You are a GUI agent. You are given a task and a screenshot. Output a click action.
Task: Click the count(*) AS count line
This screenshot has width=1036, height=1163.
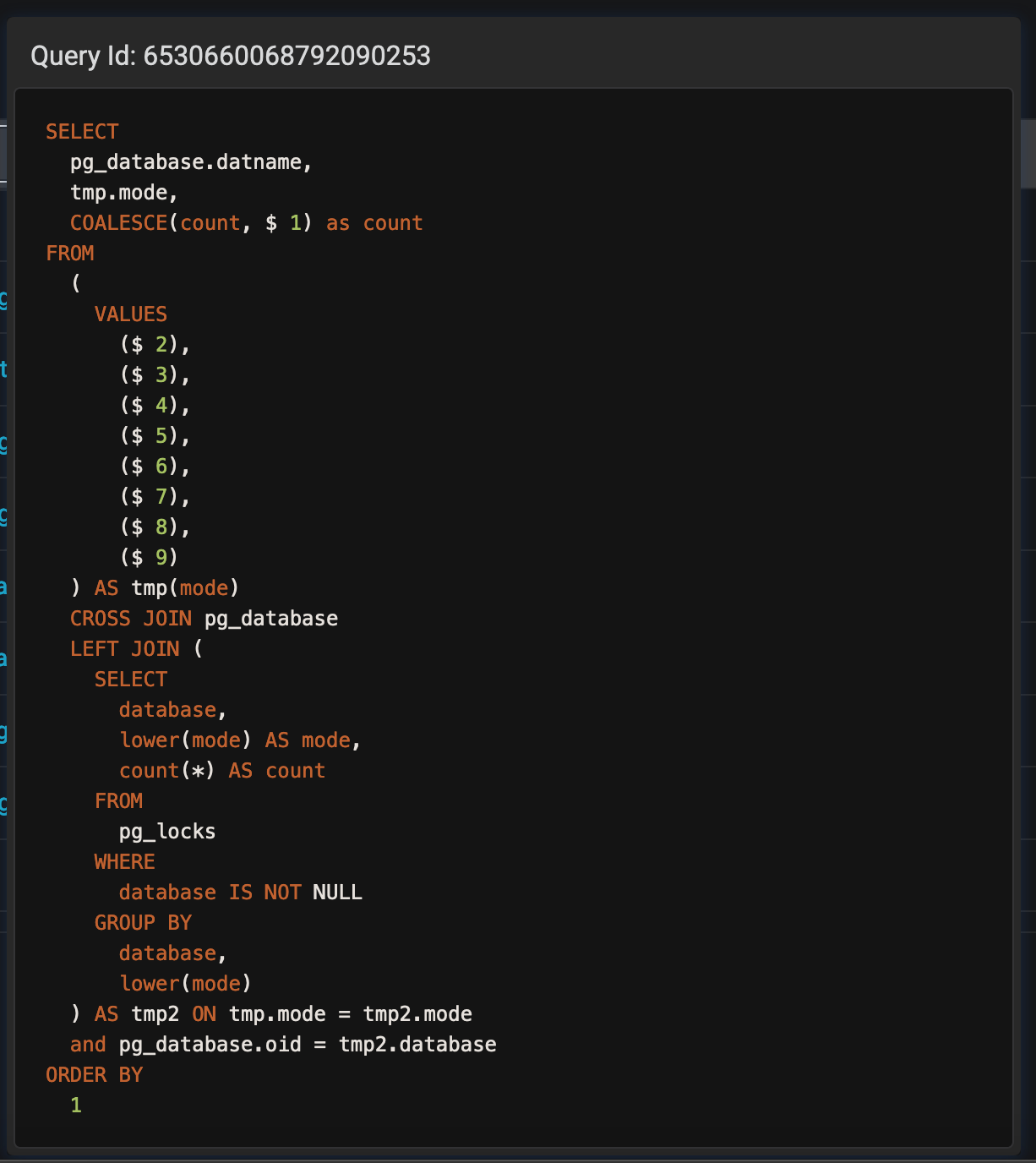coord(221,771)
